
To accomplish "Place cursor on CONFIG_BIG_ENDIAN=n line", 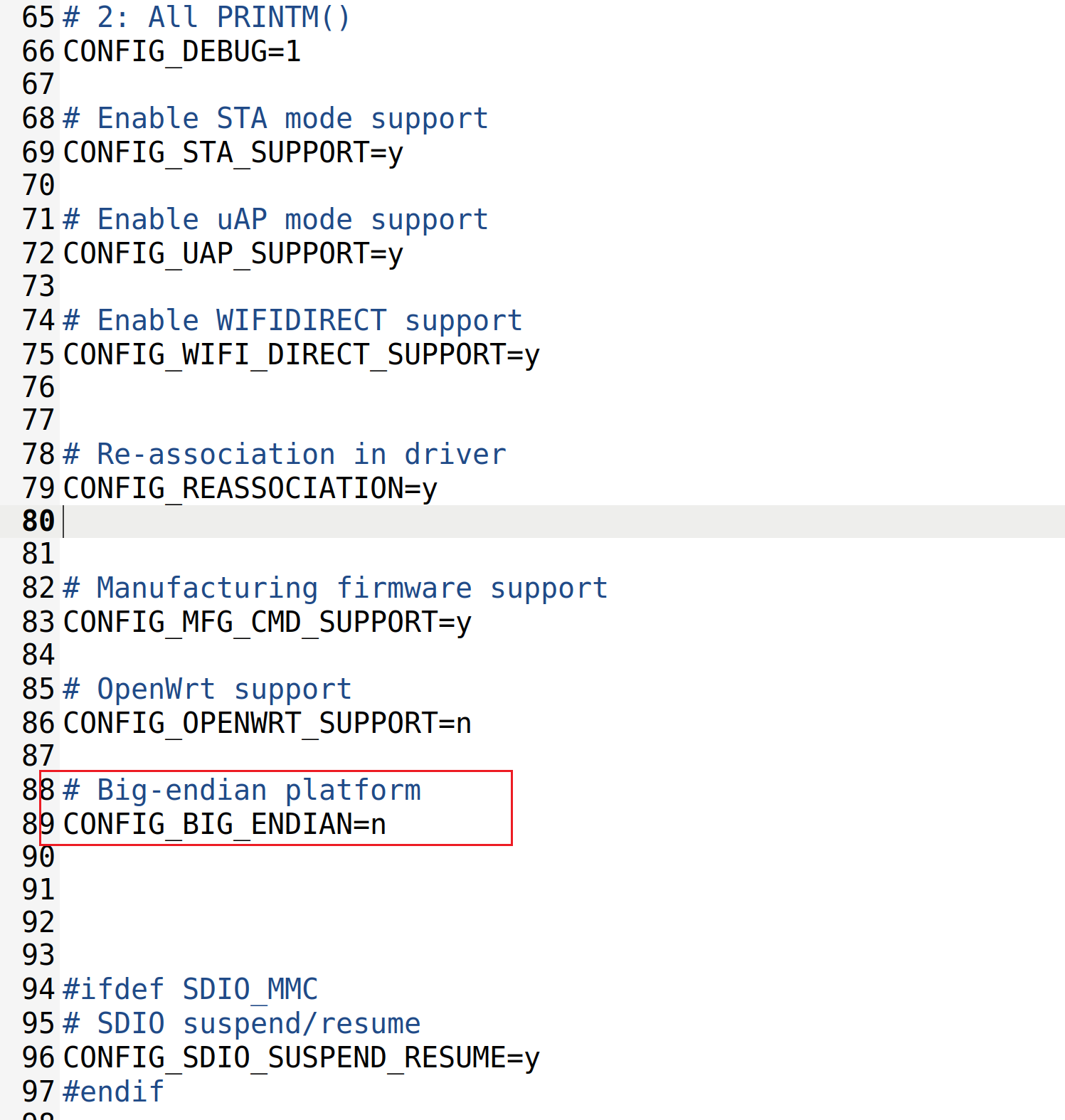I will click(x=224, y=825).
